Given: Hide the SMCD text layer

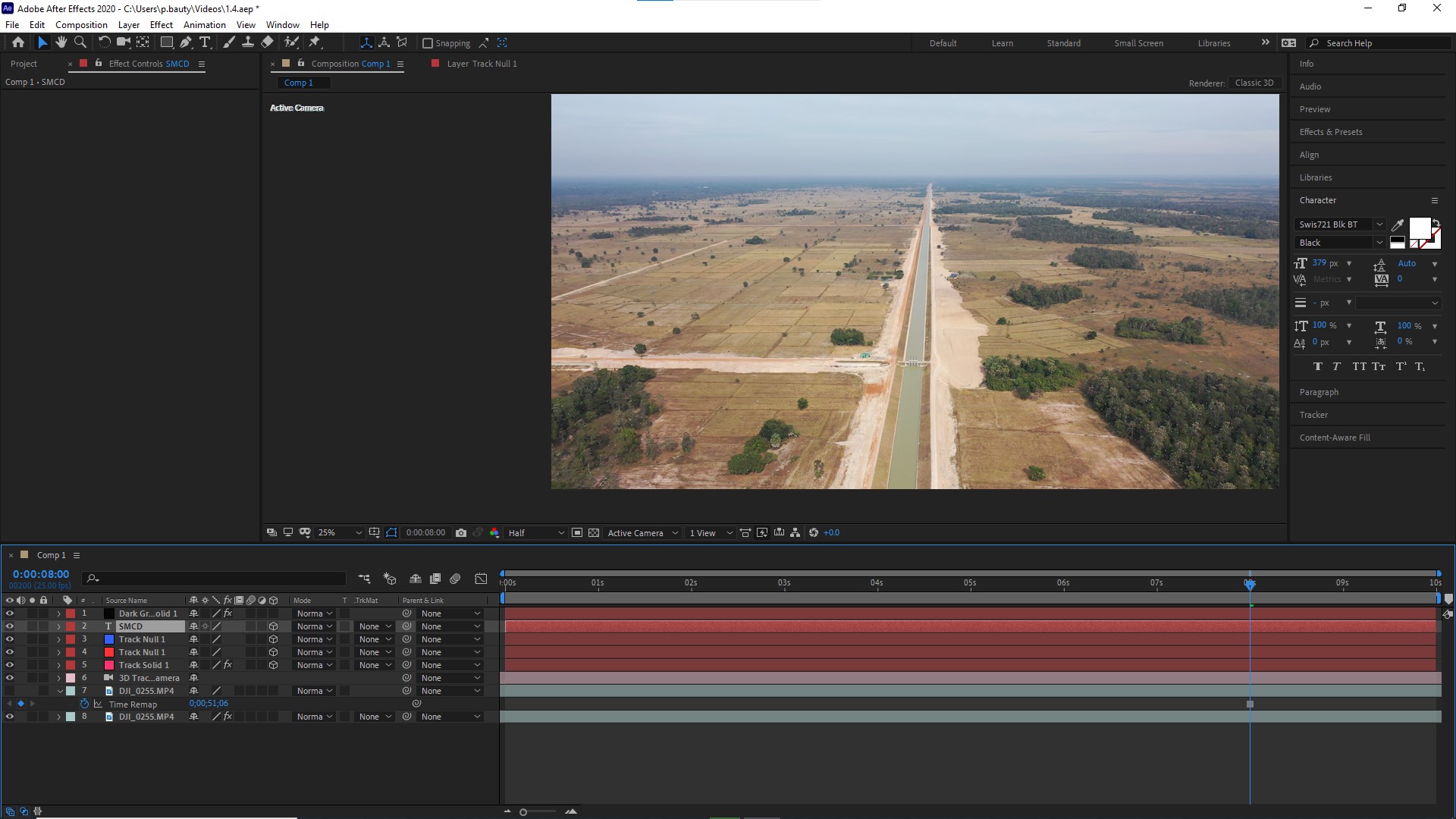Looking at the screenshot, I should tap(10, 626).
